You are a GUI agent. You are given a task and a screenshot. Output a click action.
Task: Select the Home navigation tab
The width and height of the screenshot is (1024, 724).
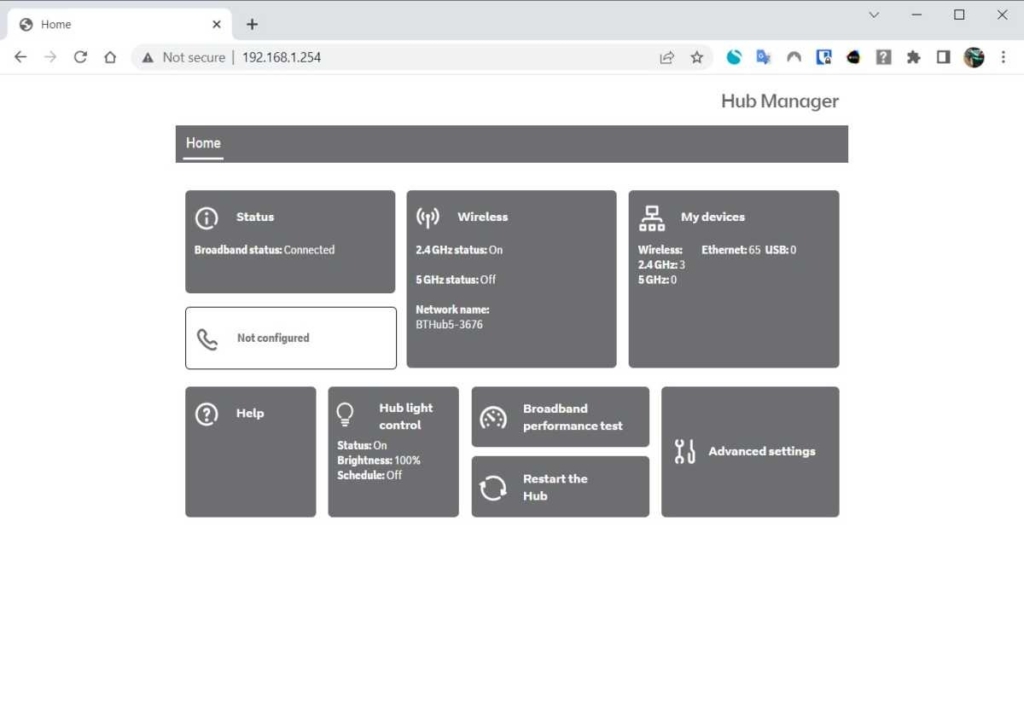coord(203,143)
